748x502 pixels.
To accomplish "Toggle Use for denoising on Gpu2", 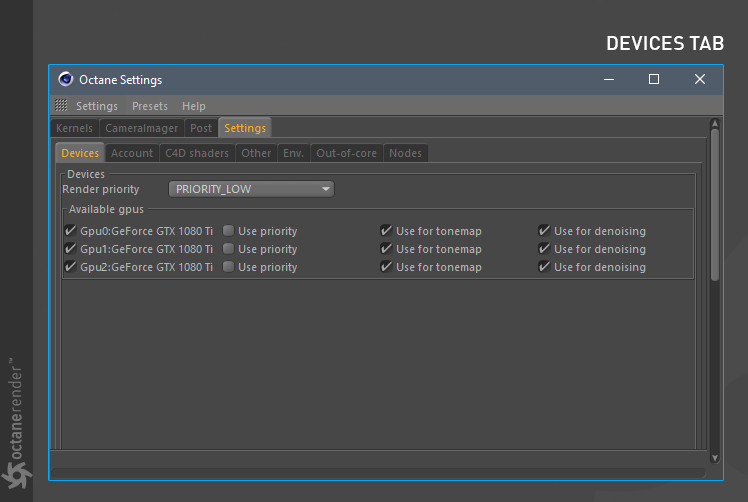I will pos(544,267).
